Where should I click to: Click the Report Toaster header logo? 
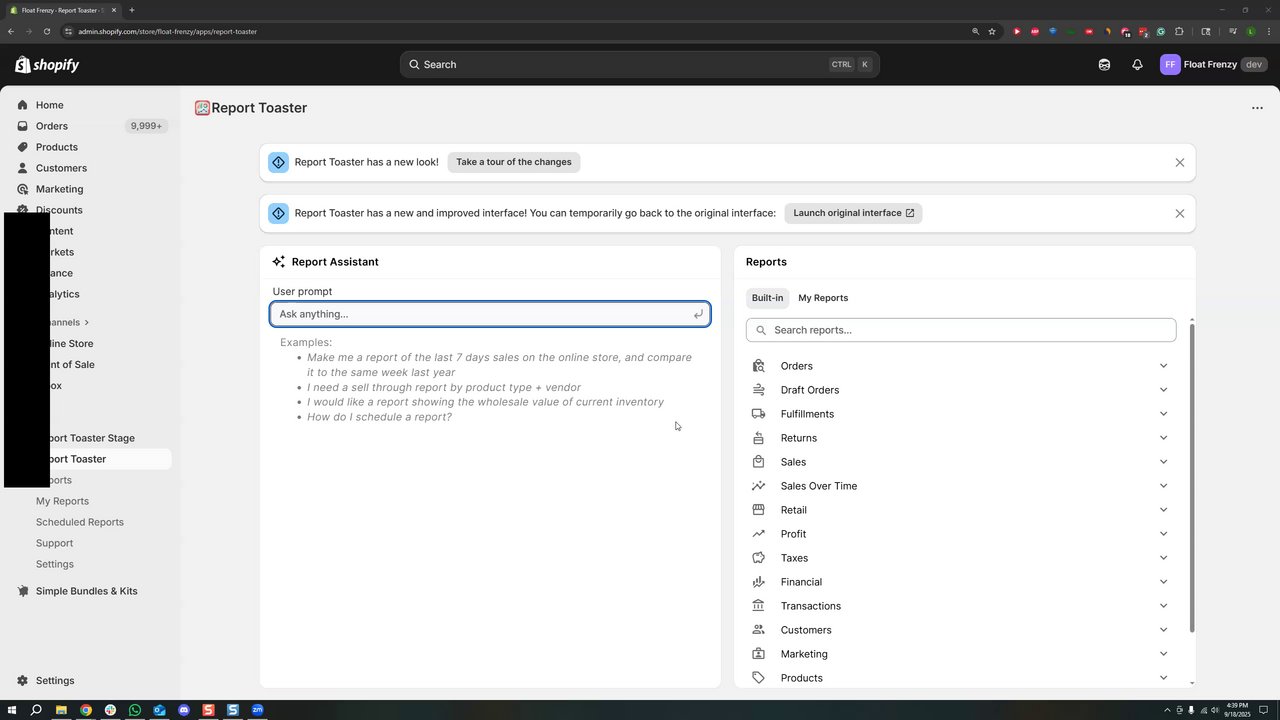click(x=202, y=108)
